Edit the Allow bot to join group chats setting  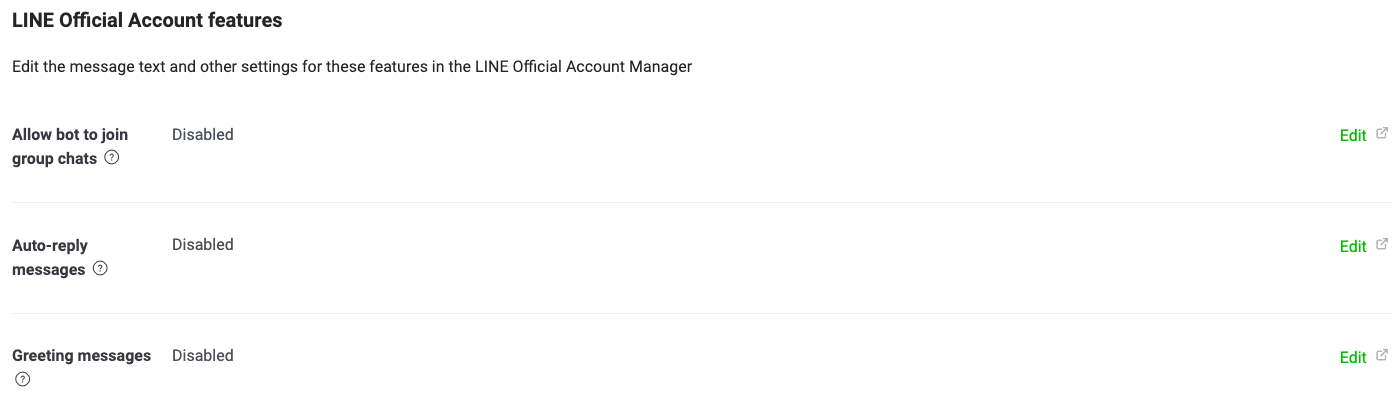click(1353, 136)
